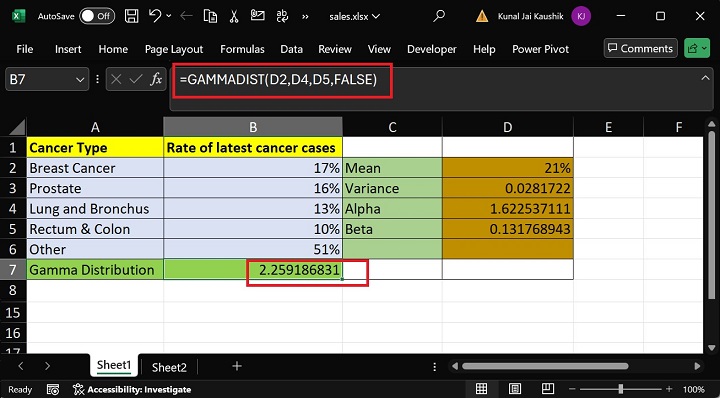Open the Help tab

coord(484,49)
